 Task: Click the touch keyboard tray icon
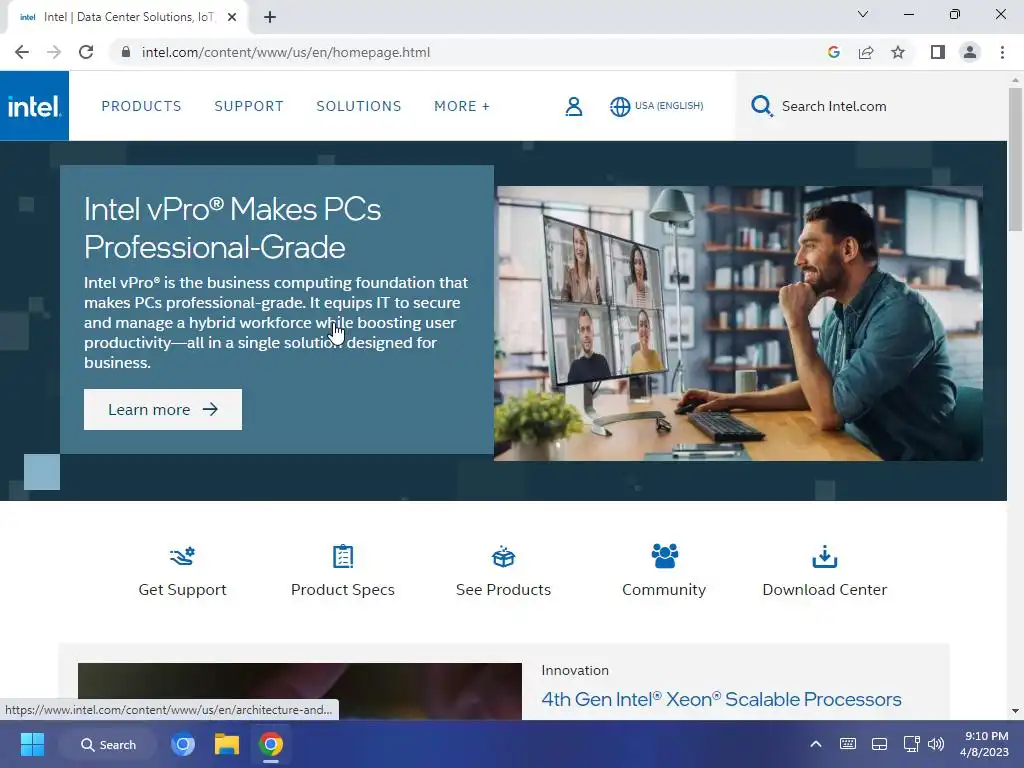click(848, 744)
